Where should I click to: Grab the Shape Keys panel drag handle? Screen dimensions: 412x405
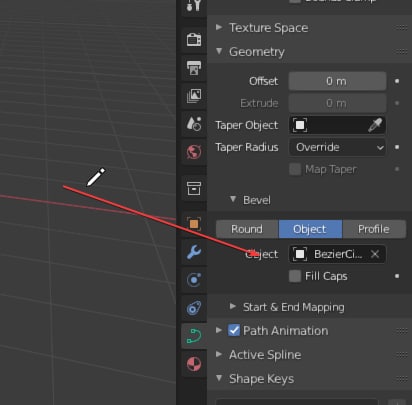(x=402, y=379)
